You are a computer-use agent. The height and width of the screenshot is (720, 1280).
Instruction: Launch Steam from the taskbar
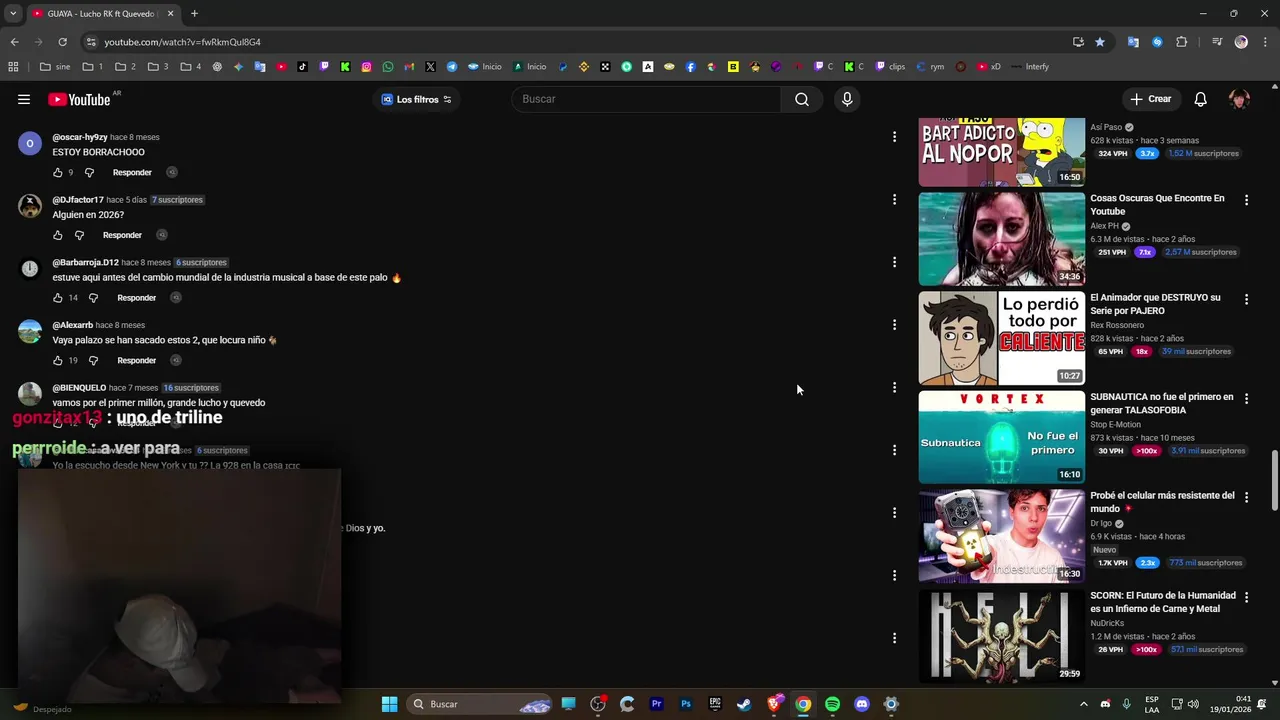click(744, 704)
